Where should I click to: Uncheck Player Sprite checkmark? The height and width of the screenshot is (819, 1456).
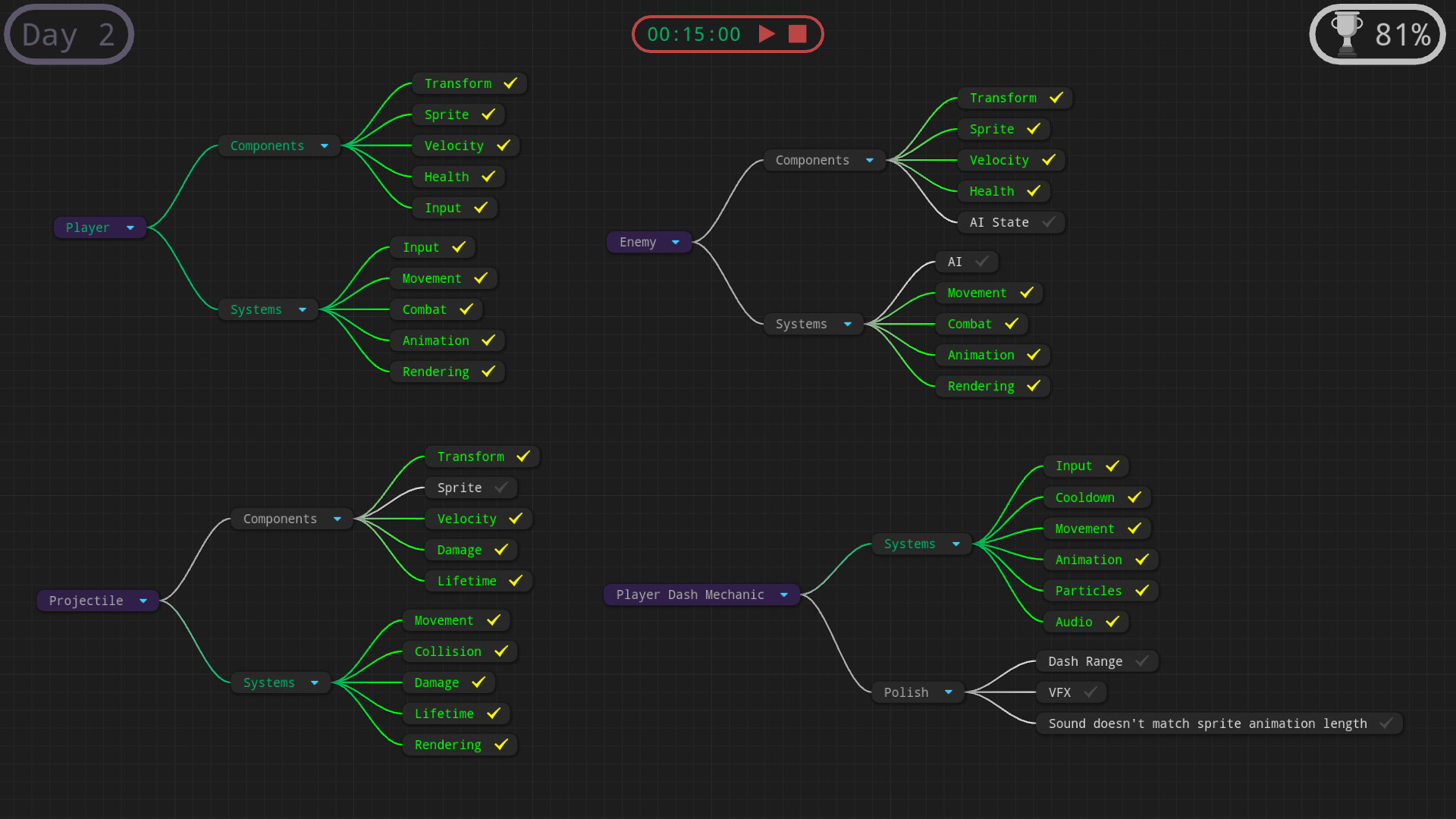coord(488,114)
